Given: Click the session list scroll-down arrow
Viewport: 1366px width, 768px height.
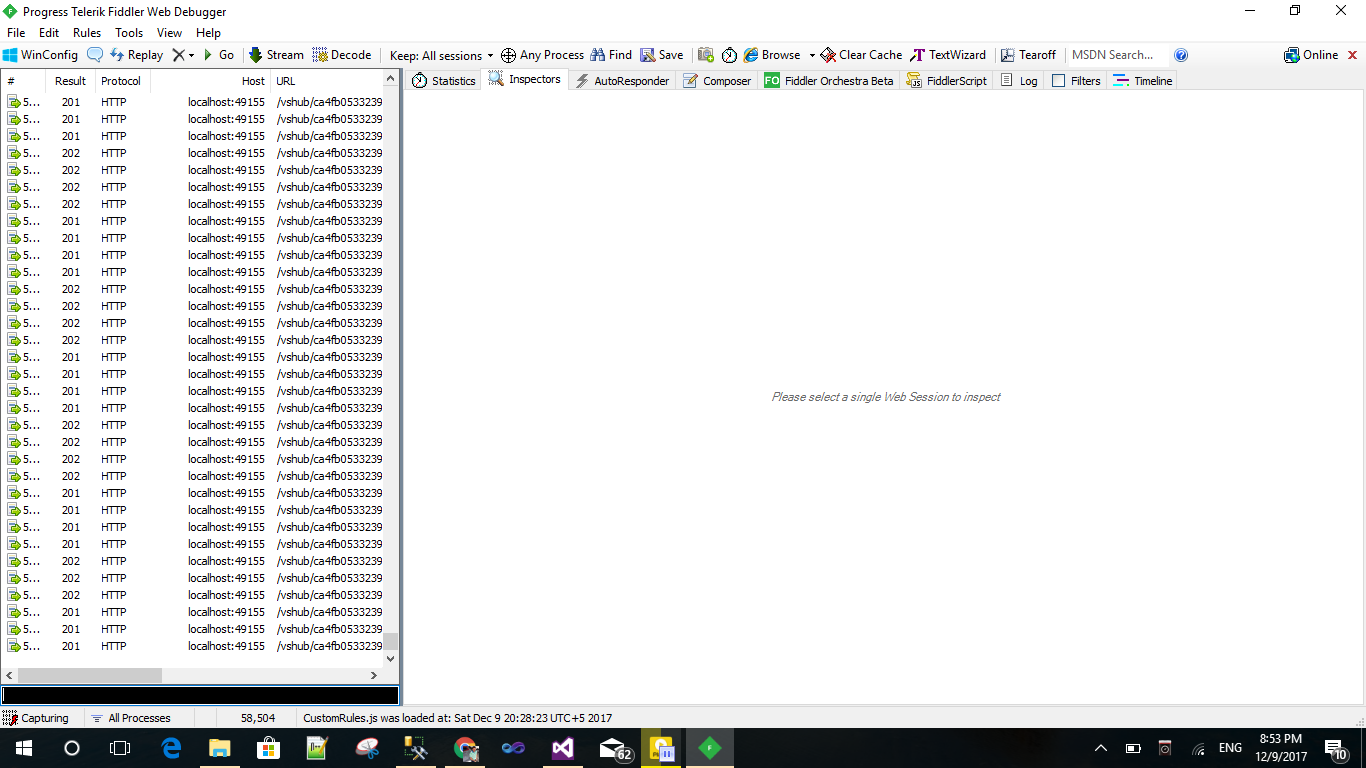Looking at the screenshot, I should point(391,659).
